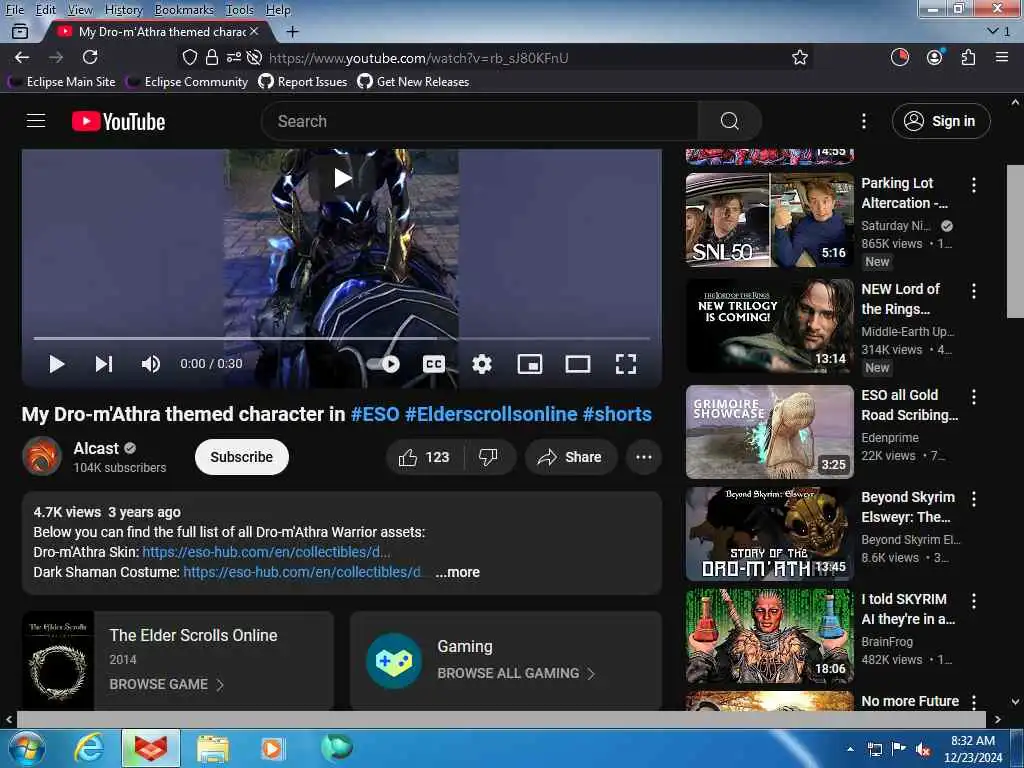Browse The Elder Scrolls Online game

pyautogui.click(x=167, y=684)
